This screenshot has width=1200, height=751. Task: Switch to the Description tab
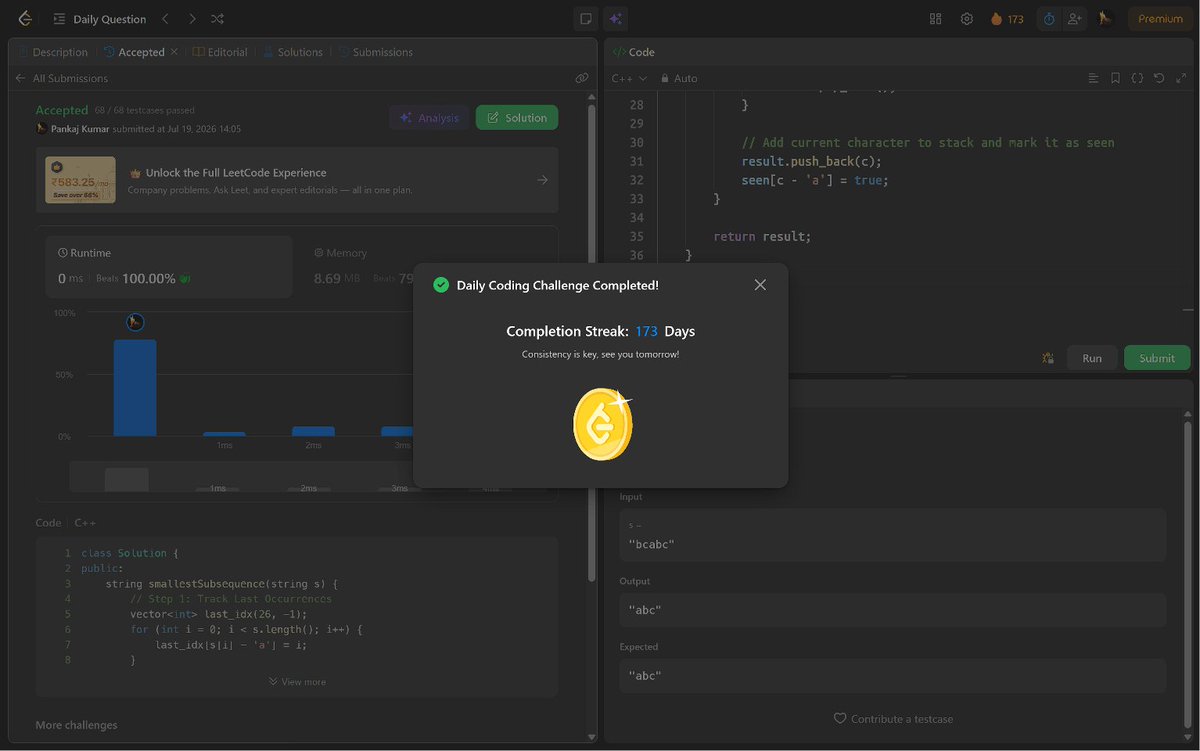point(53,52)
